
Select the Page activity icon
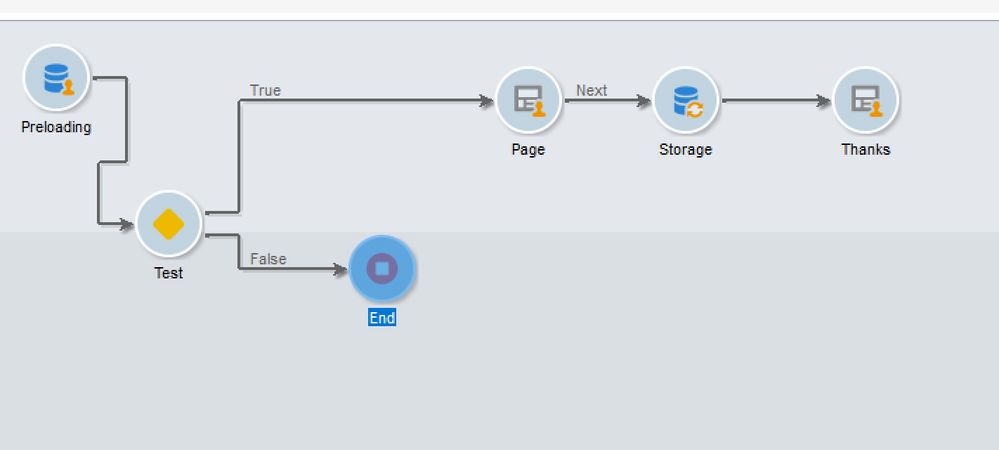point(528,100)
